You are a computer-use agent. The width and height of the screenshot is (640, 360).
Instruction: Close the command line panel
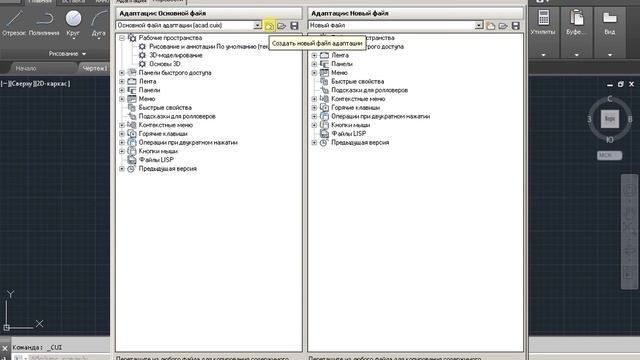[x=4, y=348]
